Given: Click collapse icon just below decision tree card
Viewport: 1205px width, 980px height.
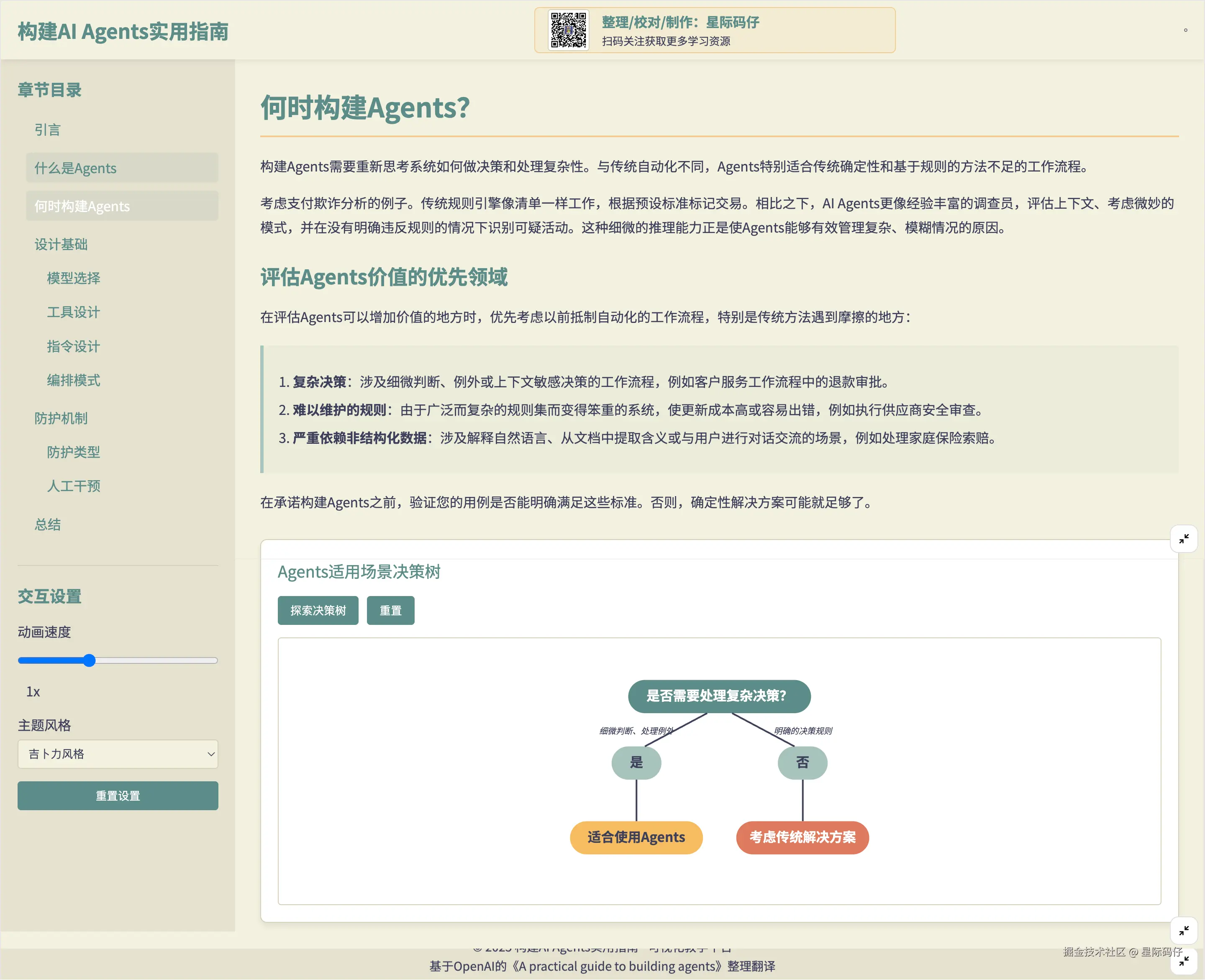Looking at the screenshot, I should pos(1184,930).
